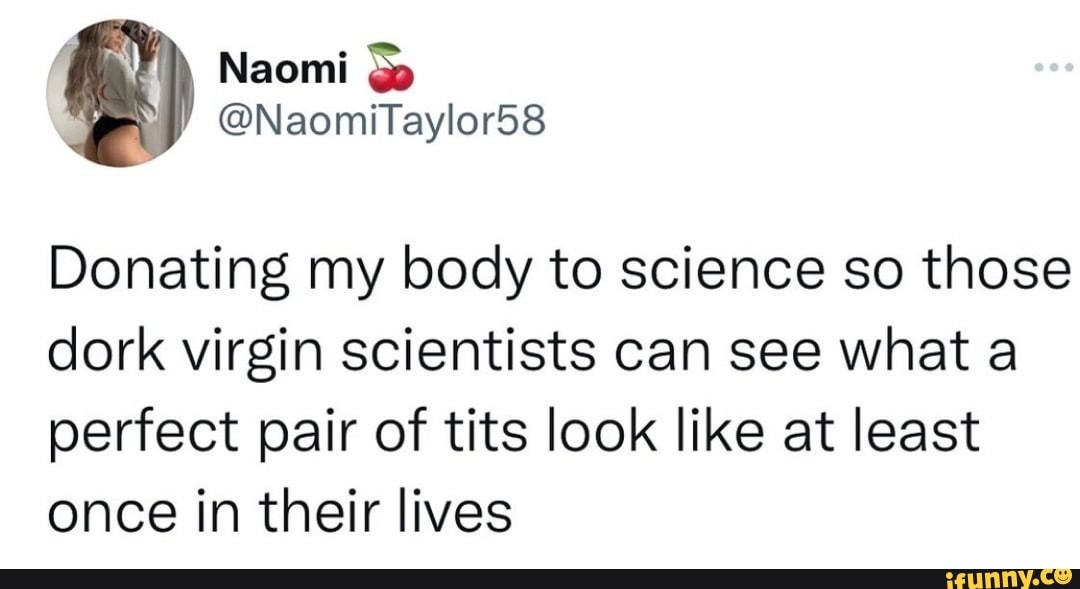Click the black bottom watermark bar
The height and width of the screenshot is (589, 1080).
[540, 580]
